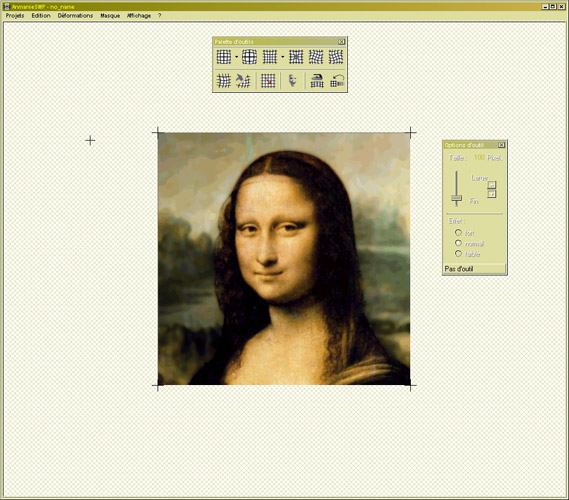Open the Masque menu
This screenshot has width=569, height=500.
click(x=110, y=16)
